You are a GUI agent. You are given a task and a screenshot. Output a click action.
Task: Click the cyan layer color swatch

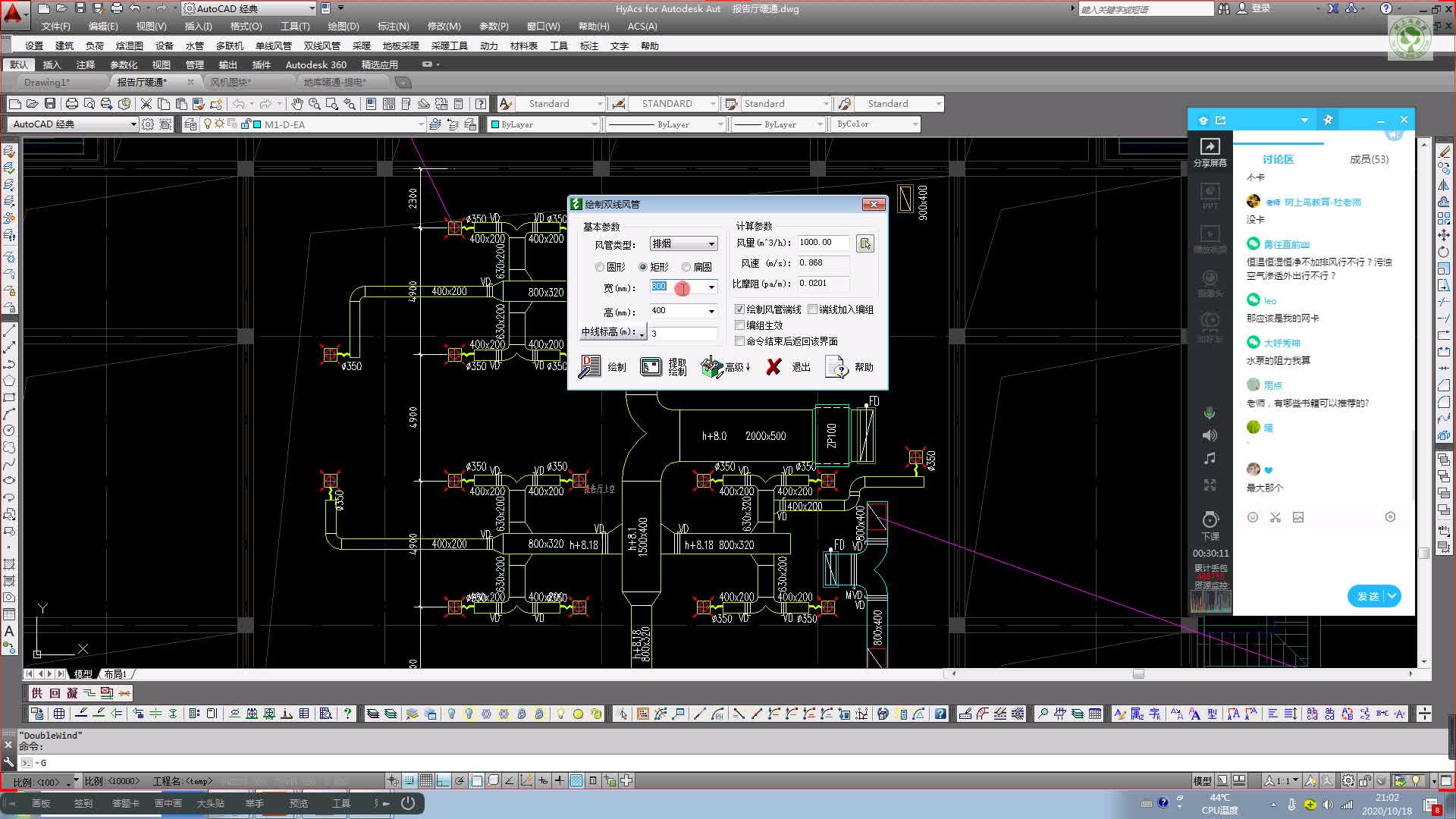[257, 124]
